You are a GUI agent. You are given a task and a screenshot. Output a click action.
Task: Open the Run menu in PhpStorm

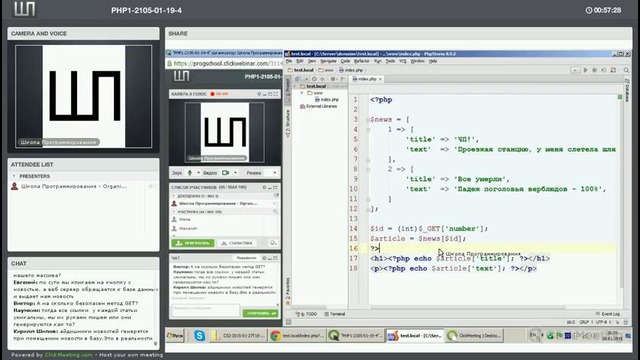(x=378, y=61)
